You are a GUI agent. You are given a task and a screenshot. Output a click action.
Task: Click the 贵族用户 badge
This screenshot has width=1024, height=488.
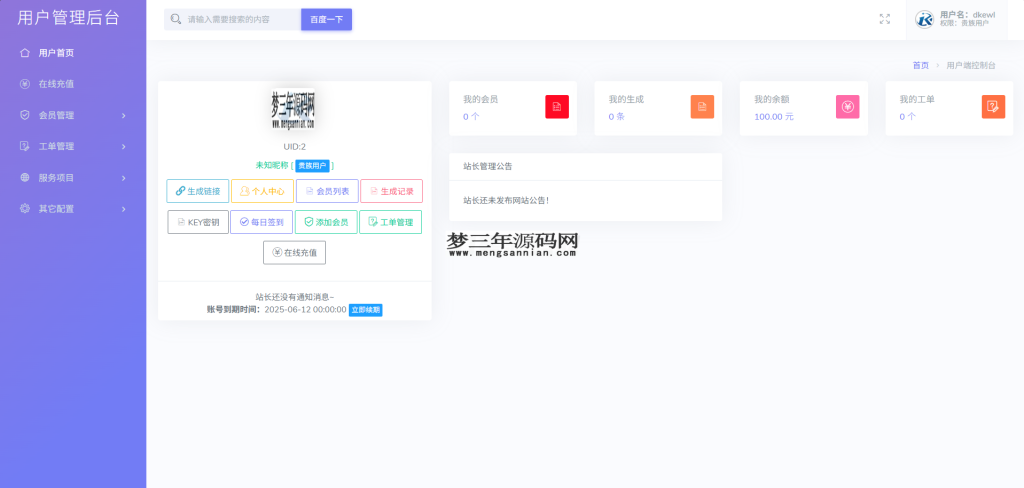click(x=313, y=166)
